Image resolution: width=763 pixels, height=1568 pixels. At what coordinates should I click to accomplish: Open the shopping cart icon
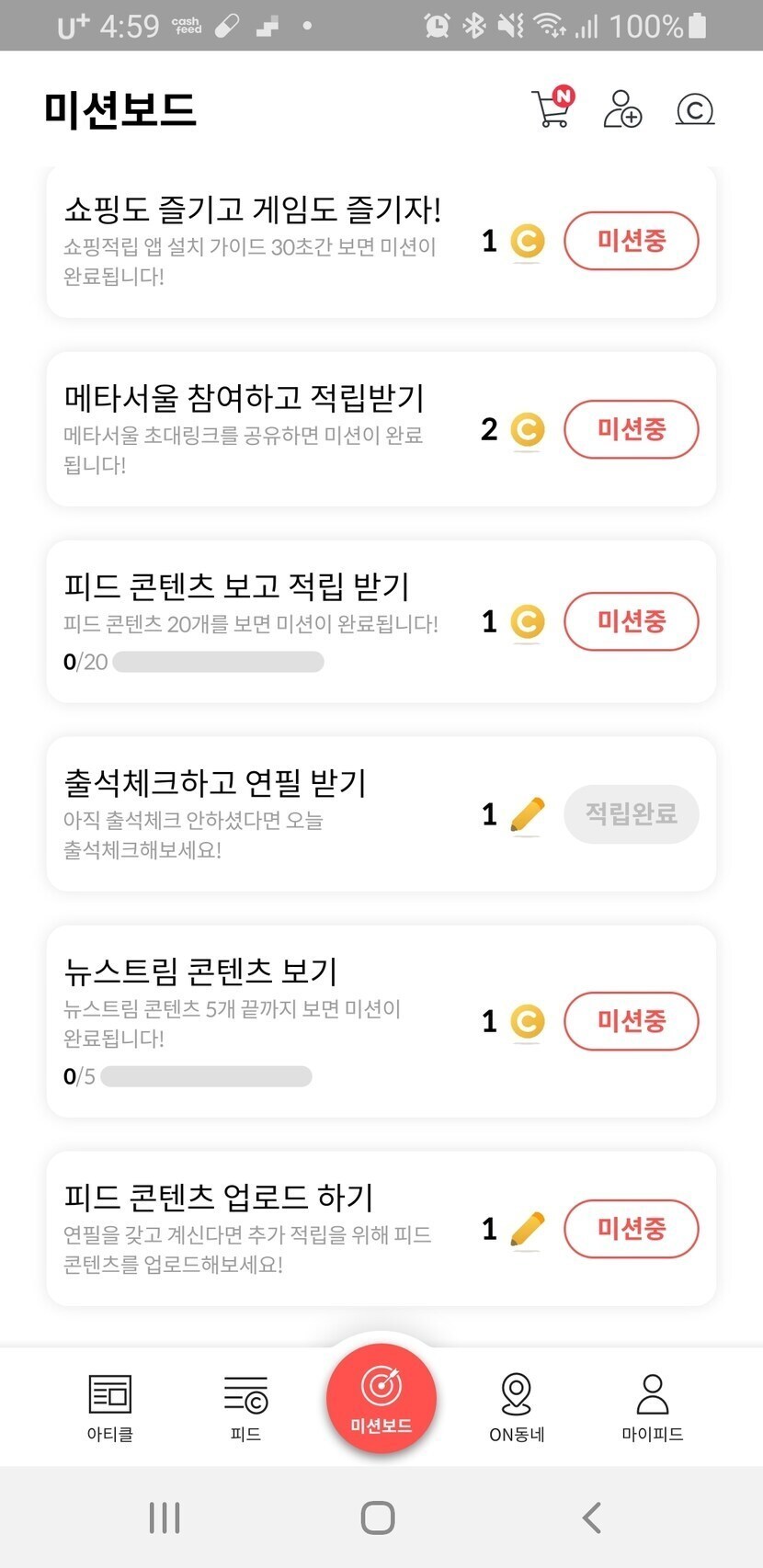click(x=552, y=108)
